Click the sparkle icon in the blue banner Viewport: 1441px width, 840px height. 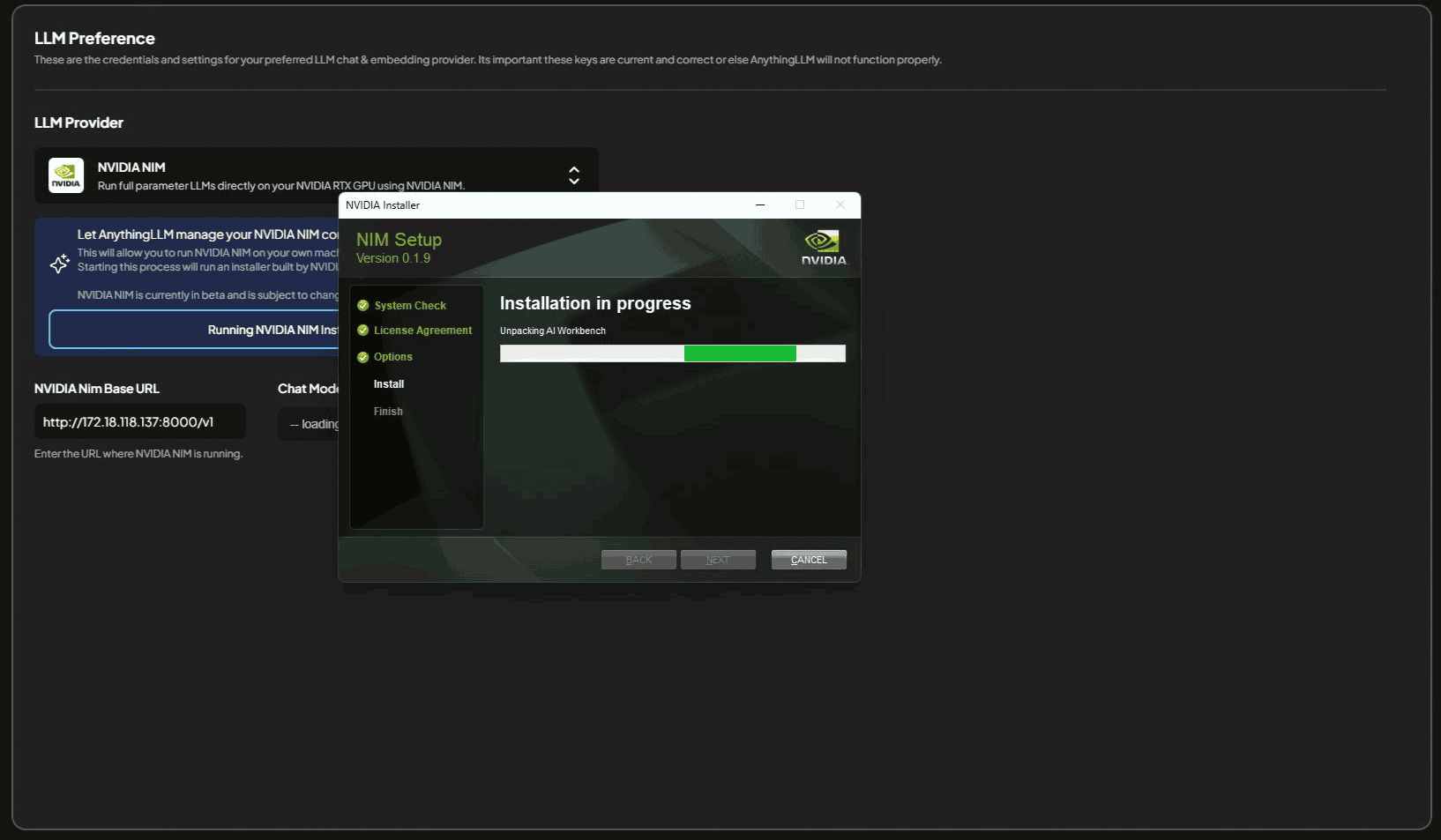click(x=59, y=264)
